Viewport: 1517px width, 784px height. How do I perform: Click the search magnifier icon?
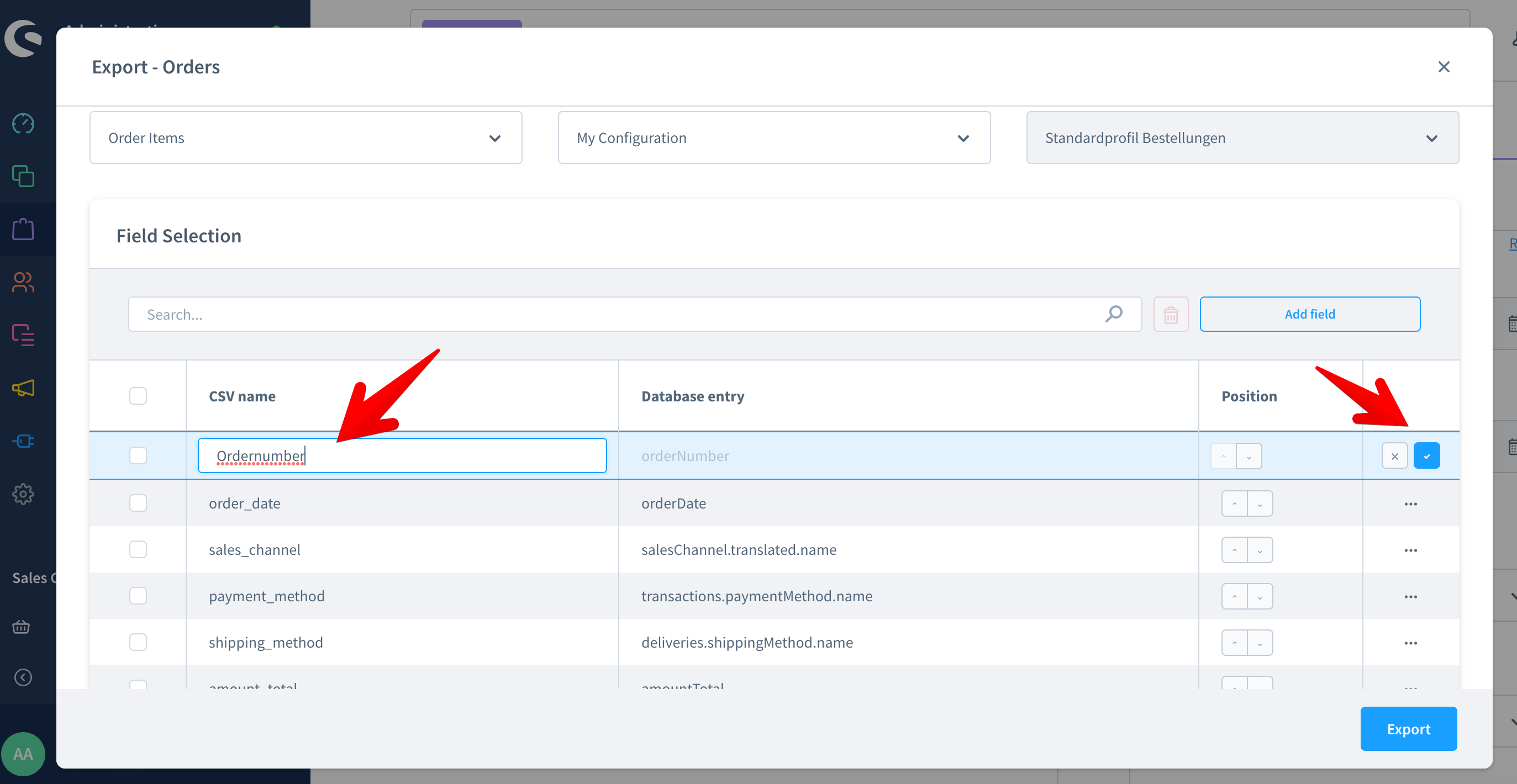point(1114,314)
